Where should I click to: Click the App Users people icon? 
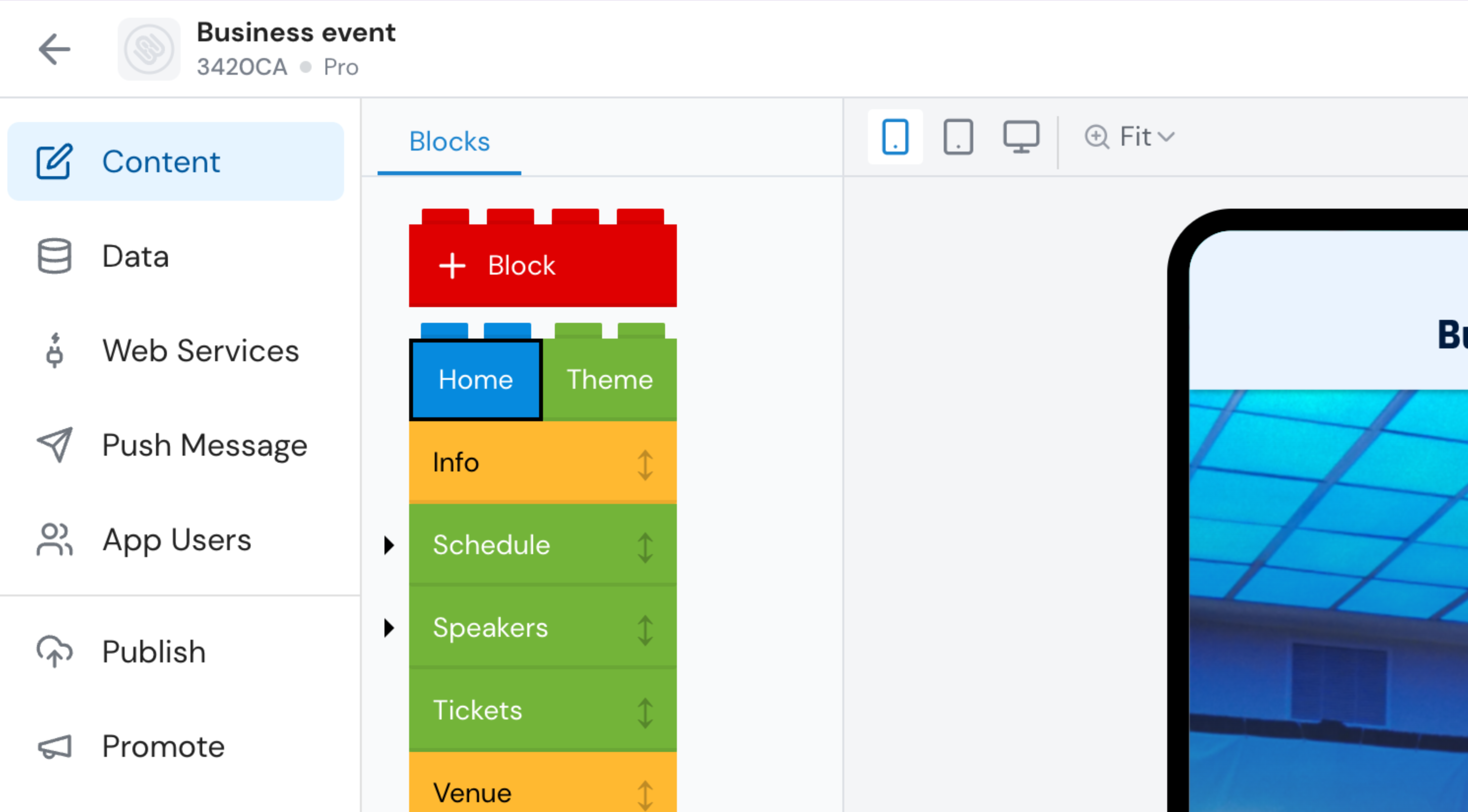pos(55,540)
